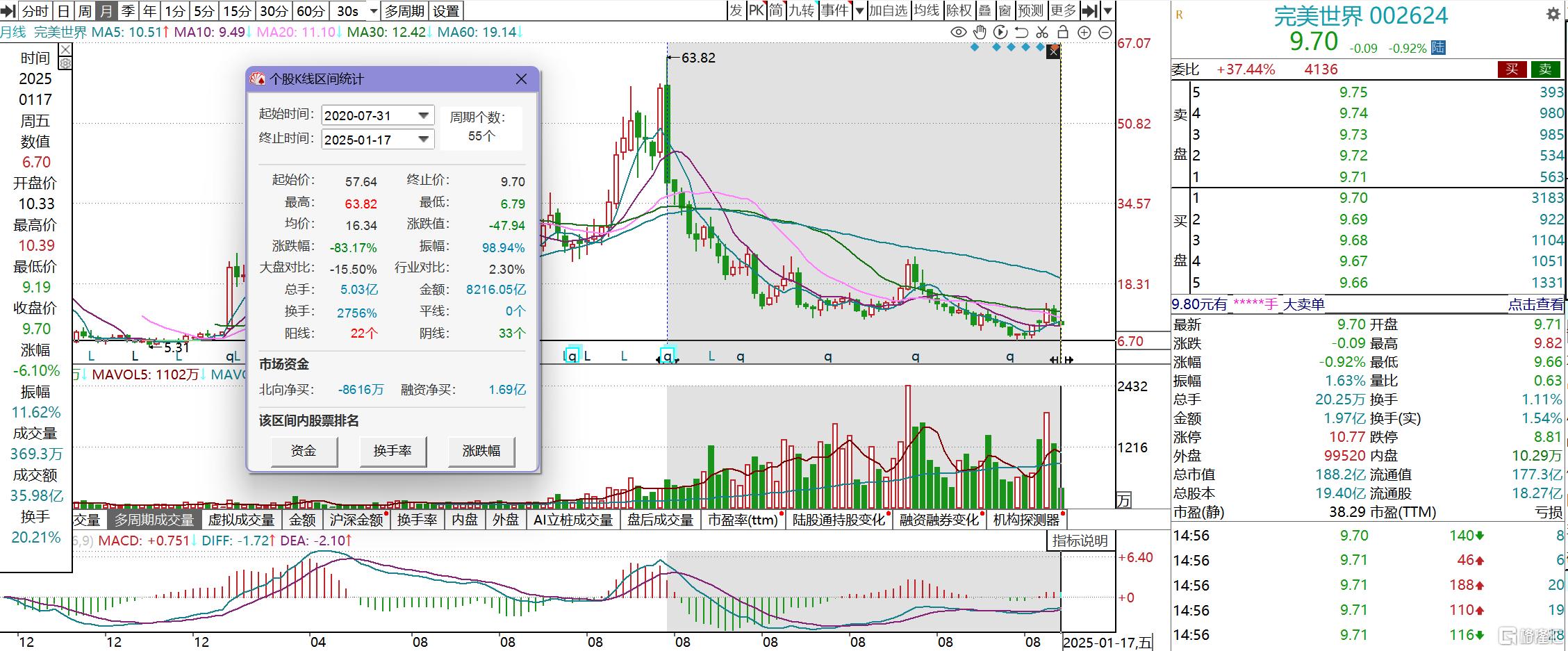Select 虚拟成交量 indicator tab

click(x=242, y=520)
